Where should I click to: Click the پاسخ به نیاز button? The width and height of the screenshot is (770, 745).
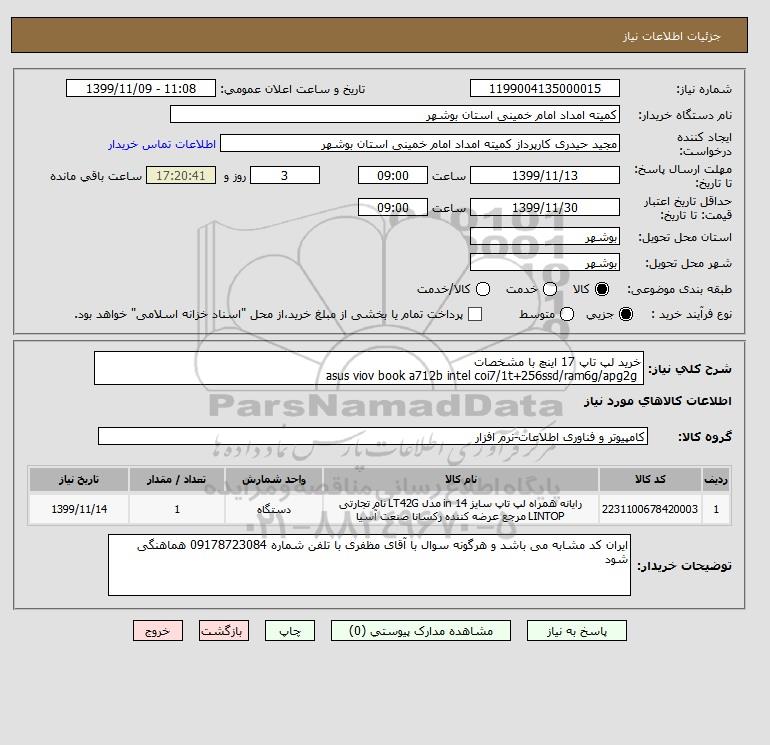click(x=577, y=631)
